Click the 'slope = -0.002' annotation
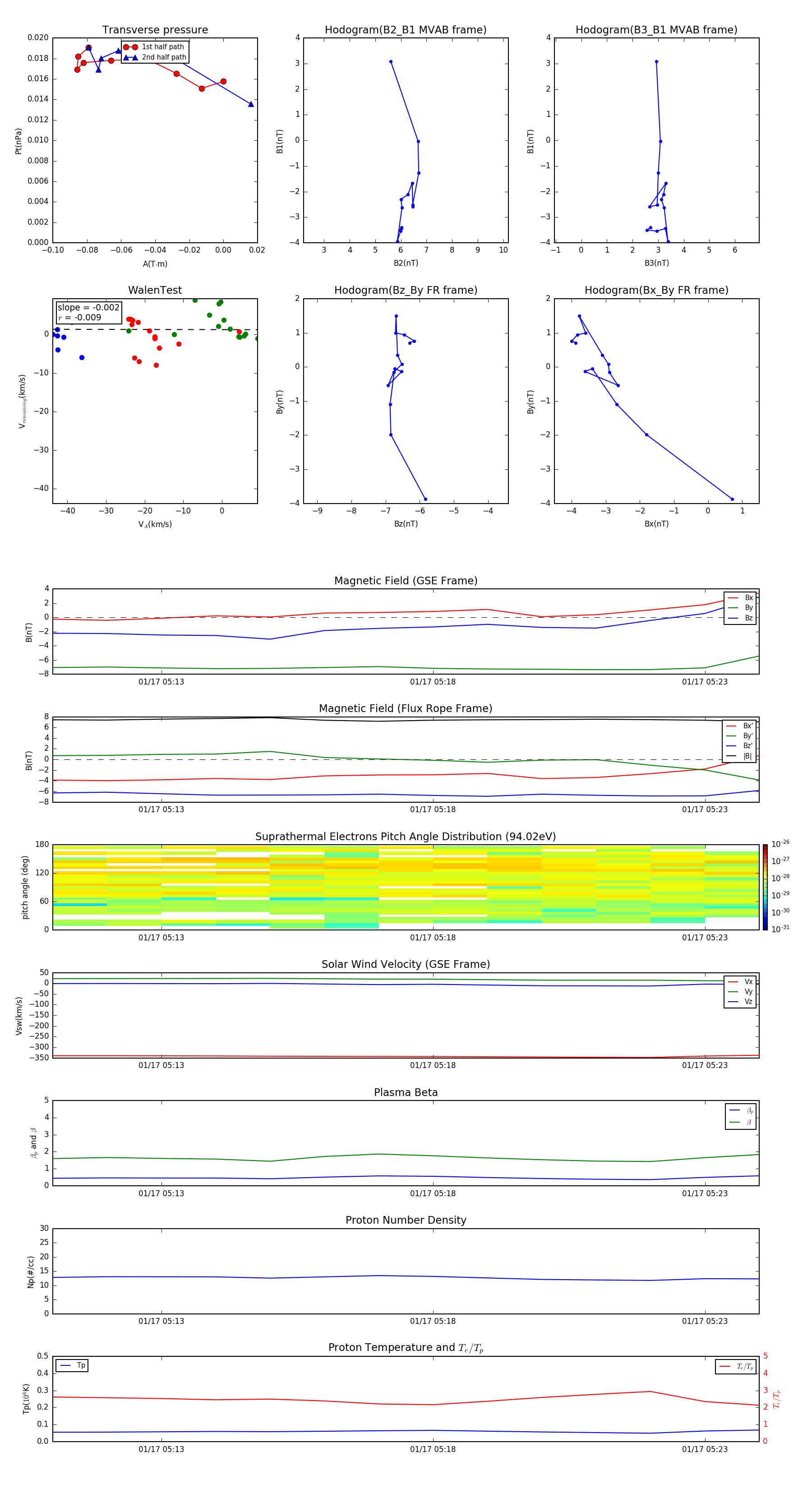The height and width of the screenshot is (1489, 812). [88, 308]
